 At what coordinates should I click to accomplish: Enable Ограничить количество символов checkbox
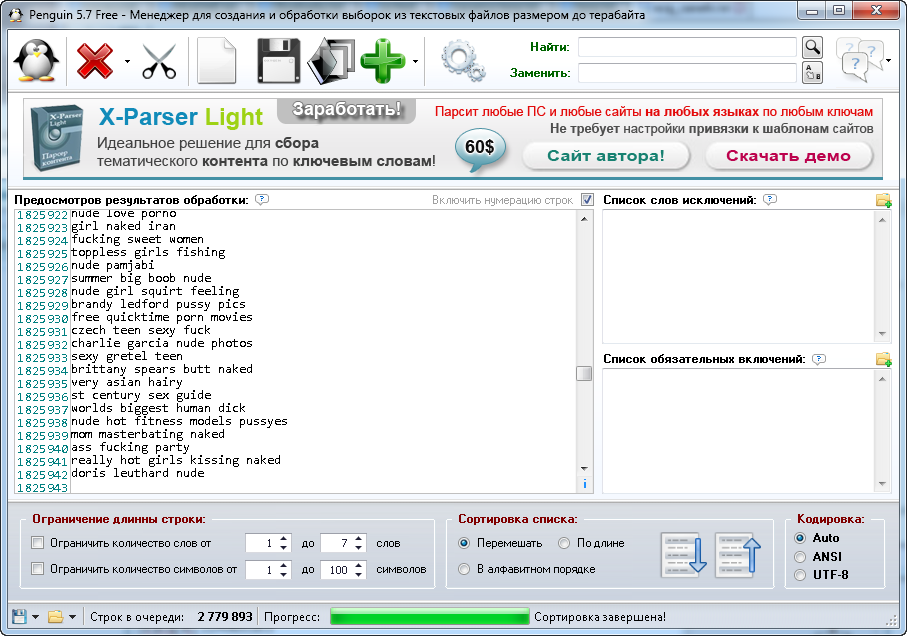(38, 569)
